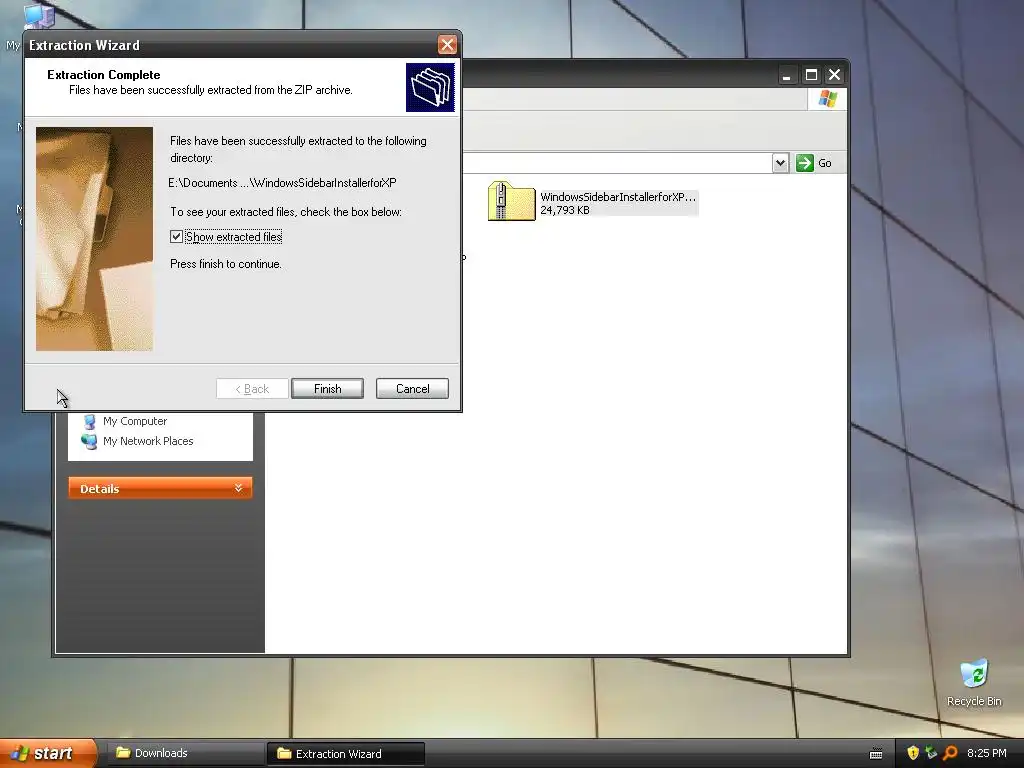Switch to Downloads taskbar button
This screenshot has width=1024, height=768.
(185, 753)
